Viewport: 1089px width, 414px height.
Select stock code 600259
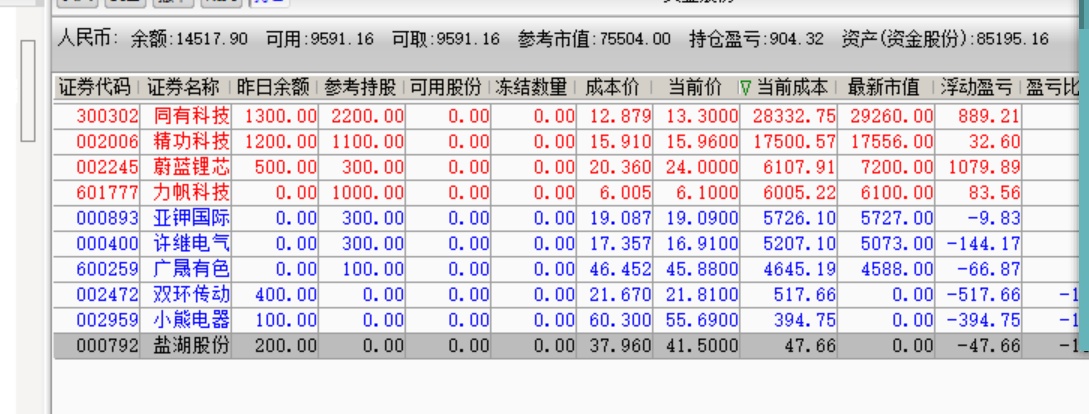pos(108,268)
